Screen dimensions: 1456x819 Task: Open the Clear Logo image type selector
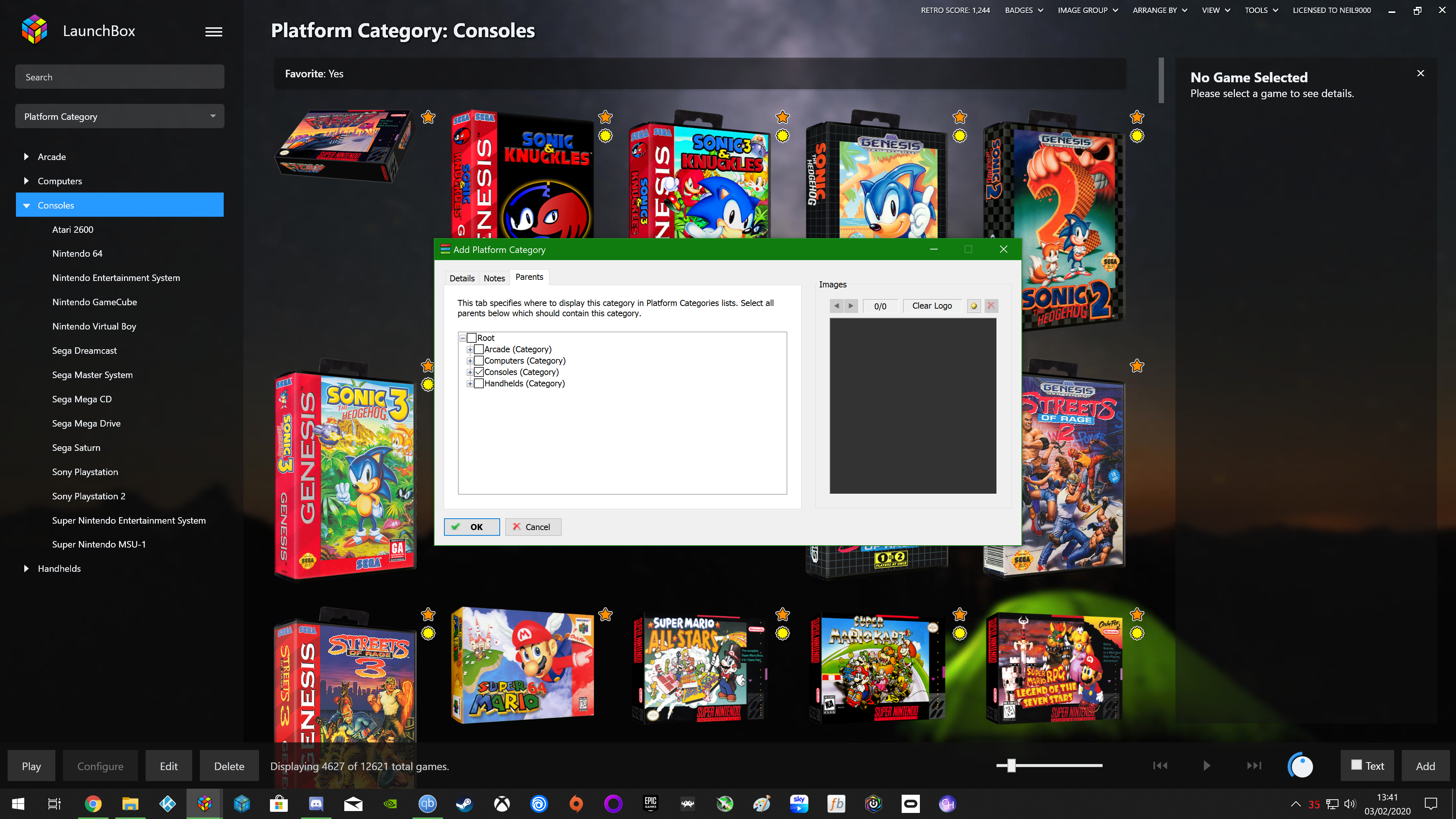(x=932, y=306)
